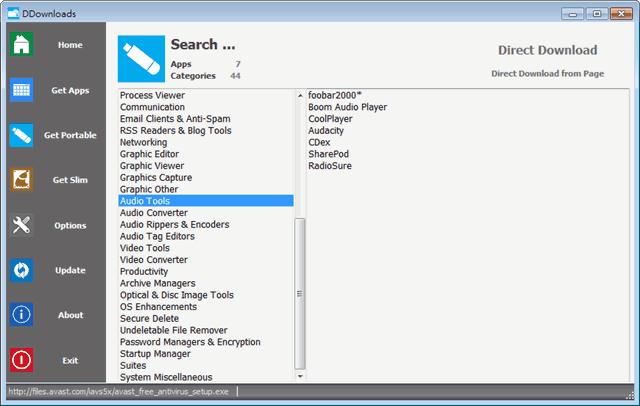
Task: Open Get Apps grid icon
Action: [22, 90]
